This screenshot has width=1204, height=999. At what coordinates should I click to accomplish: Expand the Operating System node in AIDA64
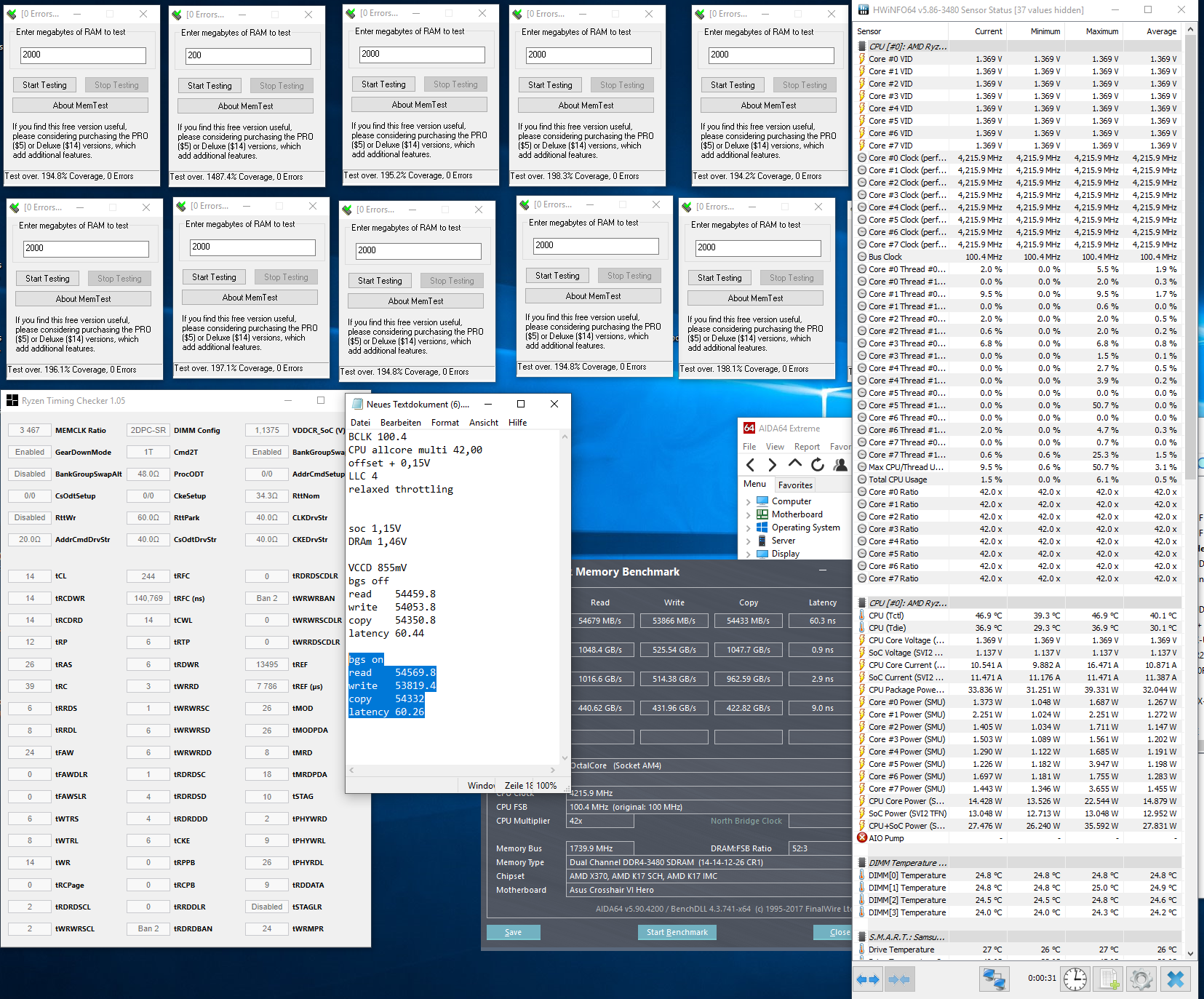(748, 528)
